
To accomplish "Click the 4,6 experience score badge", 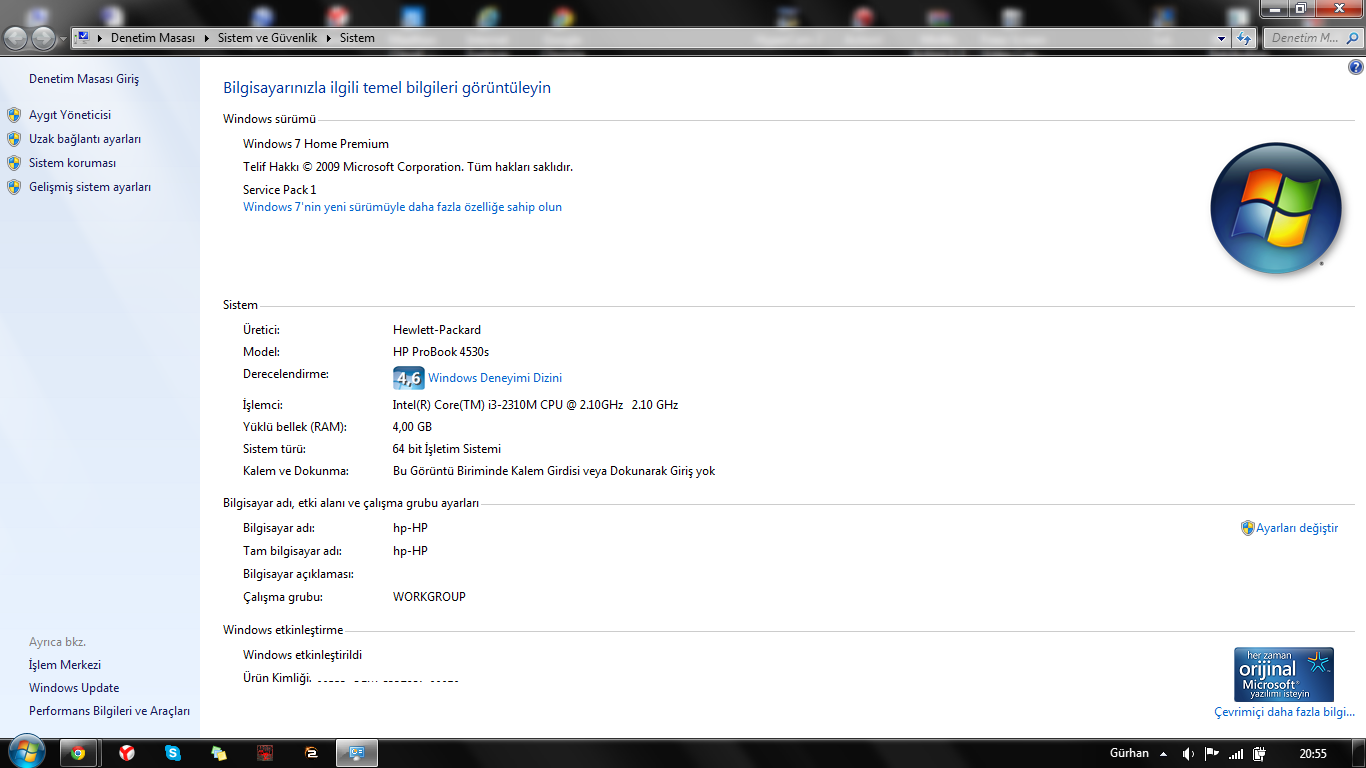I will tap(408, 378).
